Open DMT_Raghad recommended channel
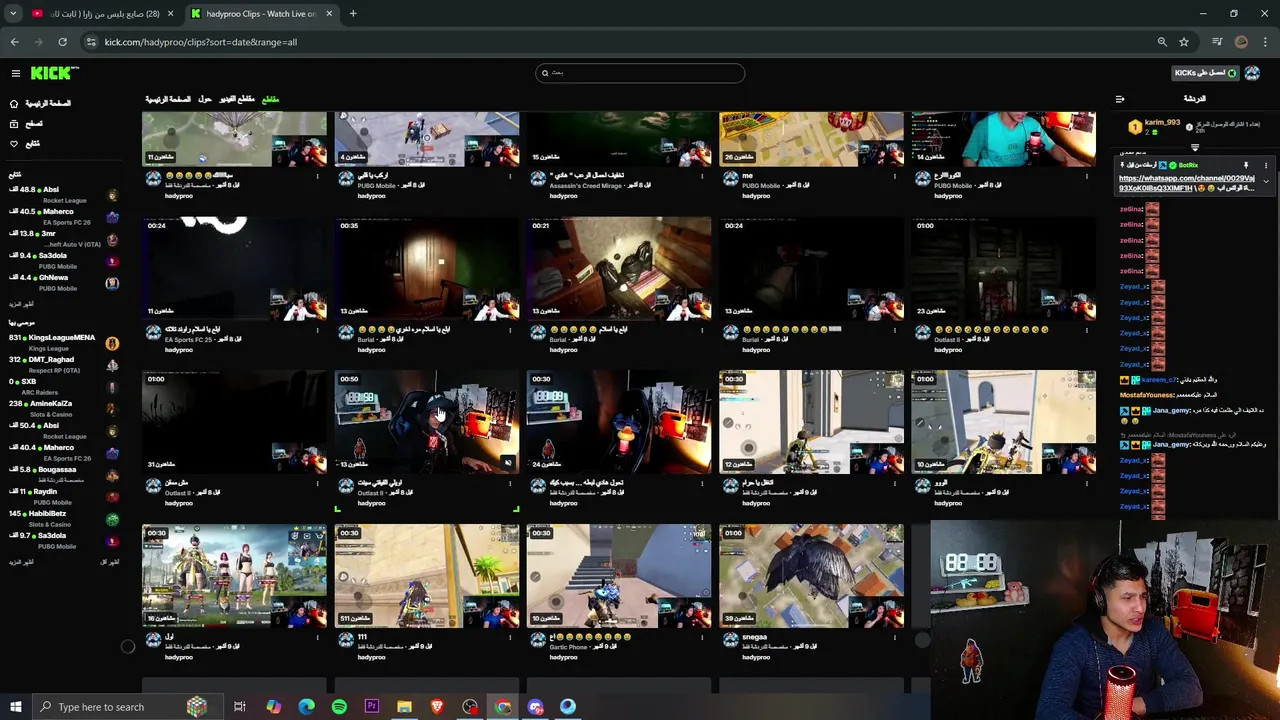Image resolution: width=1280 pixels, height=720 pixels. click(63, 365)
